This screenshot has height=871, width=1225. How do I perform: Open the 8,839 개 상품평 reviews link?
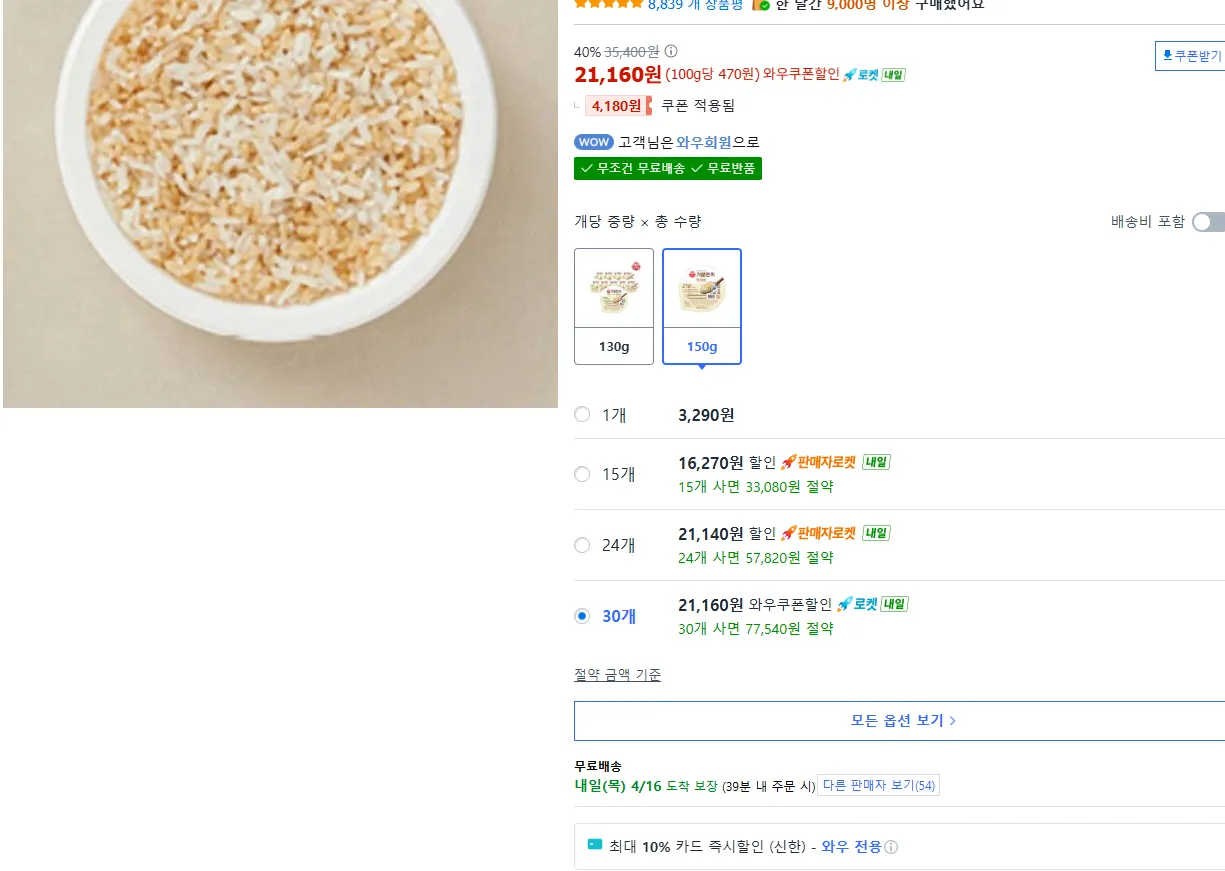click(x=695, y=5)
